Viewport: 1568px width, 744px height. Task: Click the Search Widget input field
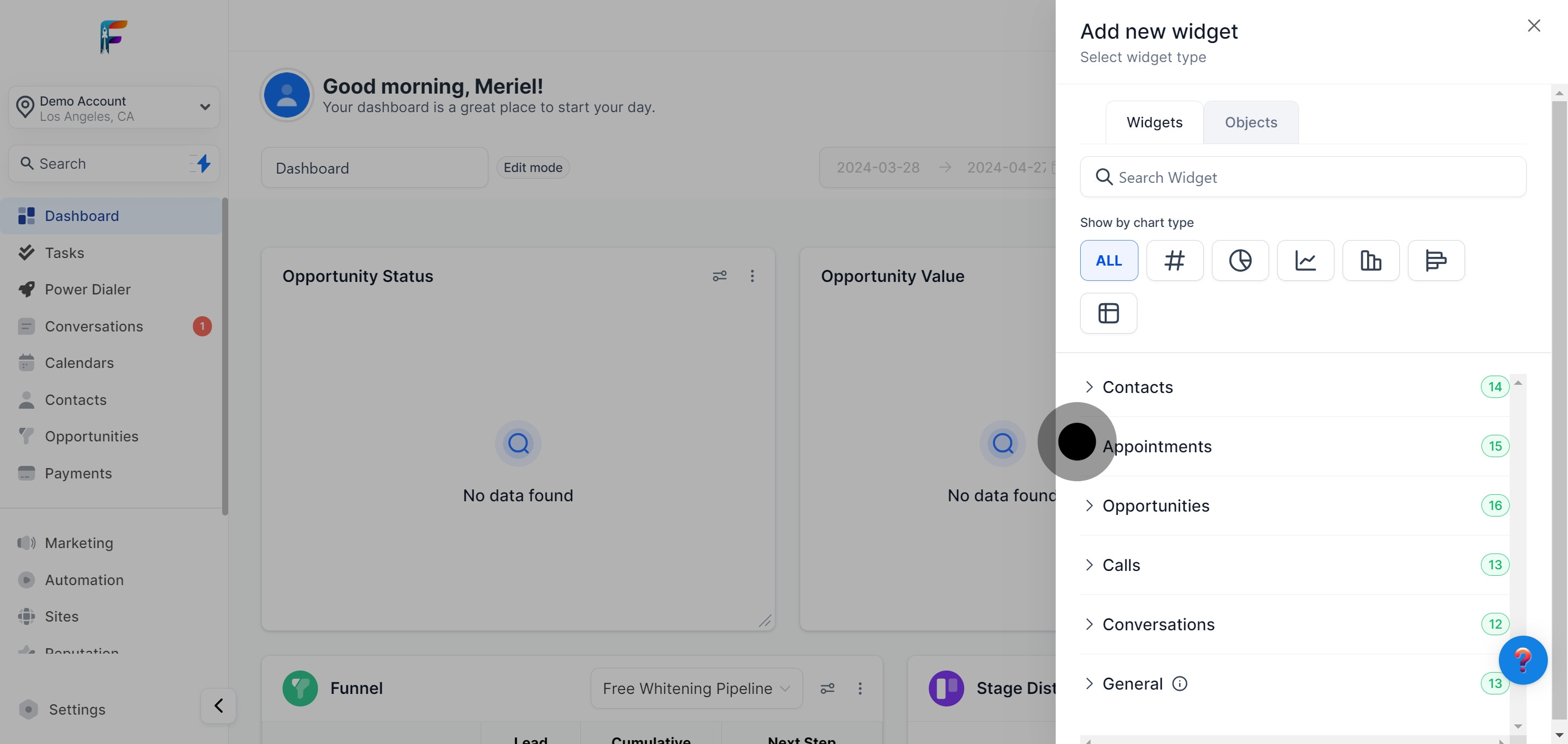click(1303, 177)
